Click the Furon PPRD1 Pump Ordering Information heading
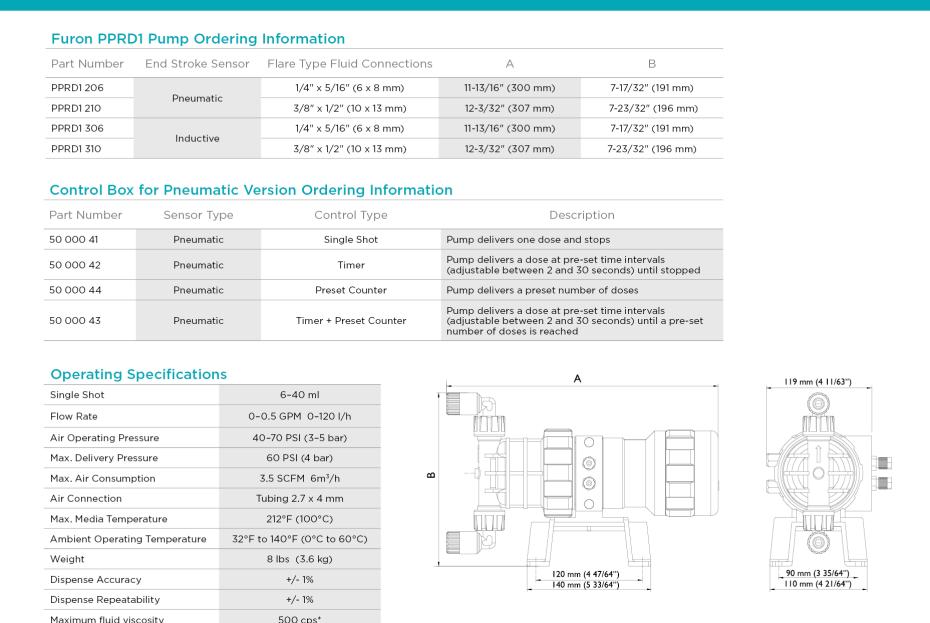This screenshot has height=623, width=930. pyautogui.click(x=198, y=39)
